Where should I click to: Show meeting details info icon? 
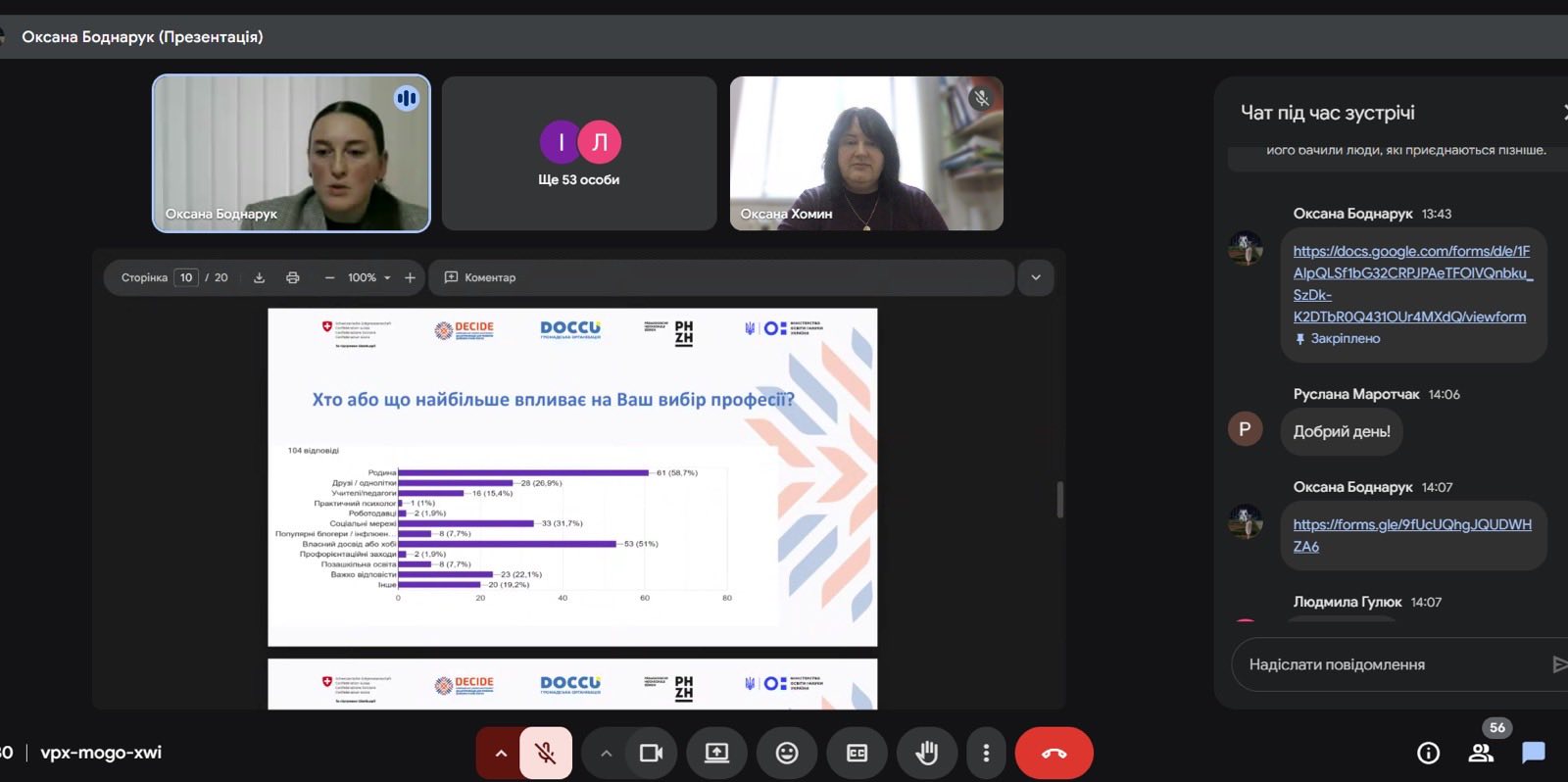(1428, 753)
